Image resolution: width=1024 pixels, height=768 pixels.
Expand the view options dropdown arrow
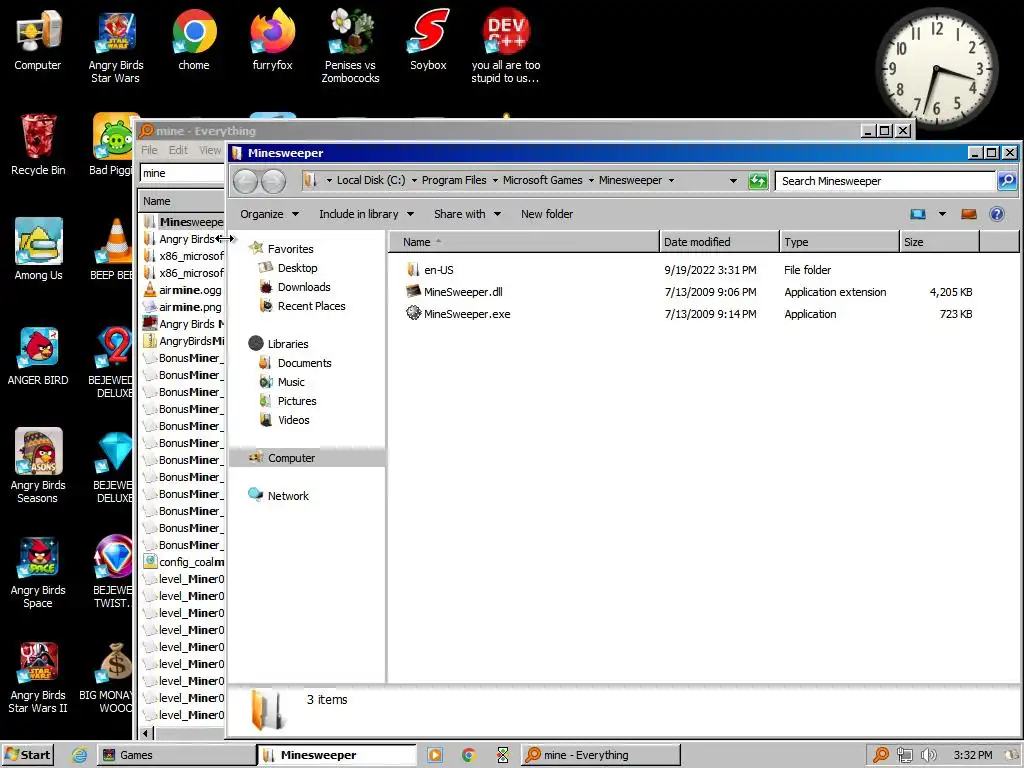point(942,214)
